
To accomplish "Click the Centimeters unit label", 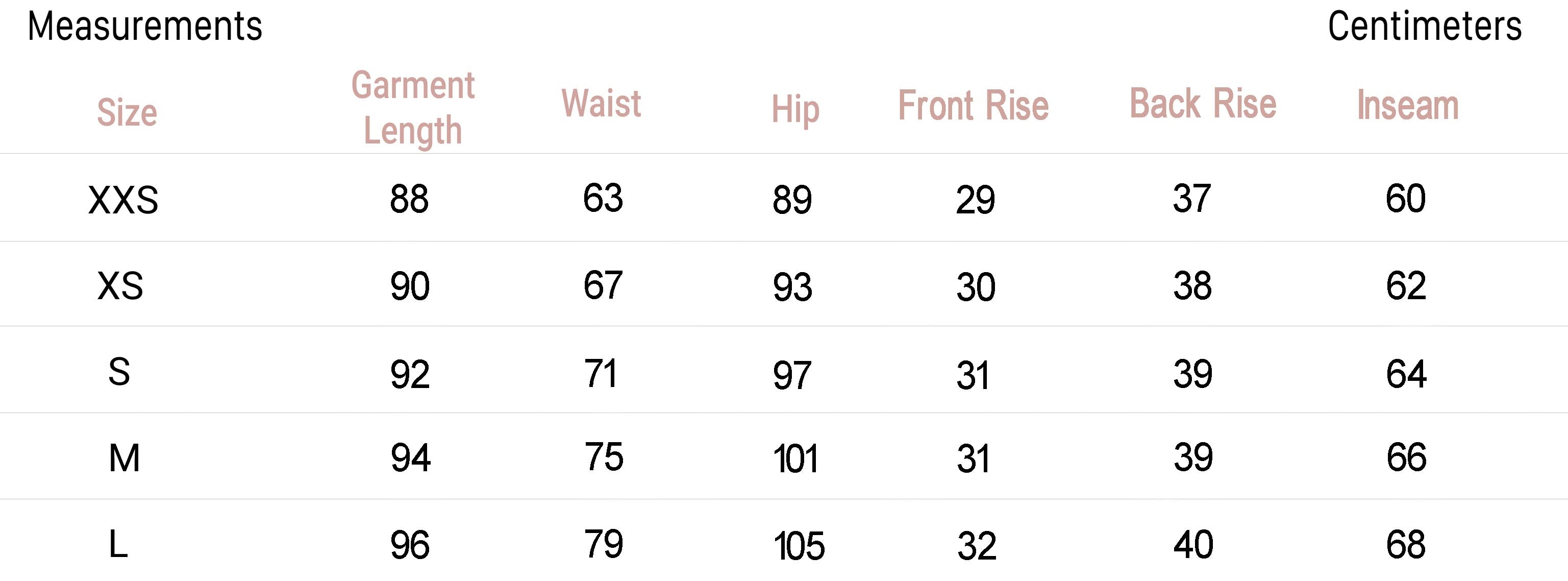I will [1424, 27].
